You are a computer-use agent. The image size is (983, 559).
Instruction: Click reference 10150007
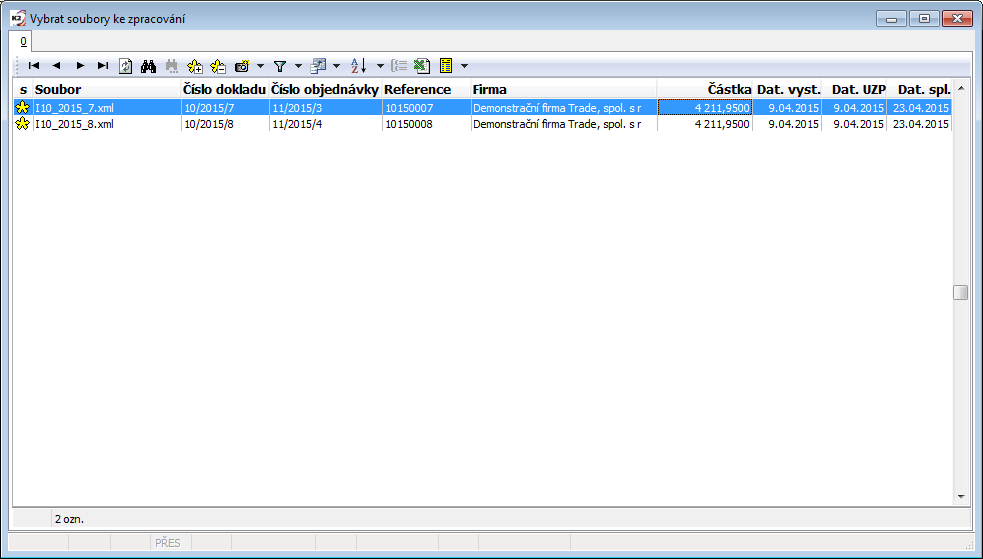coord(409,108)
